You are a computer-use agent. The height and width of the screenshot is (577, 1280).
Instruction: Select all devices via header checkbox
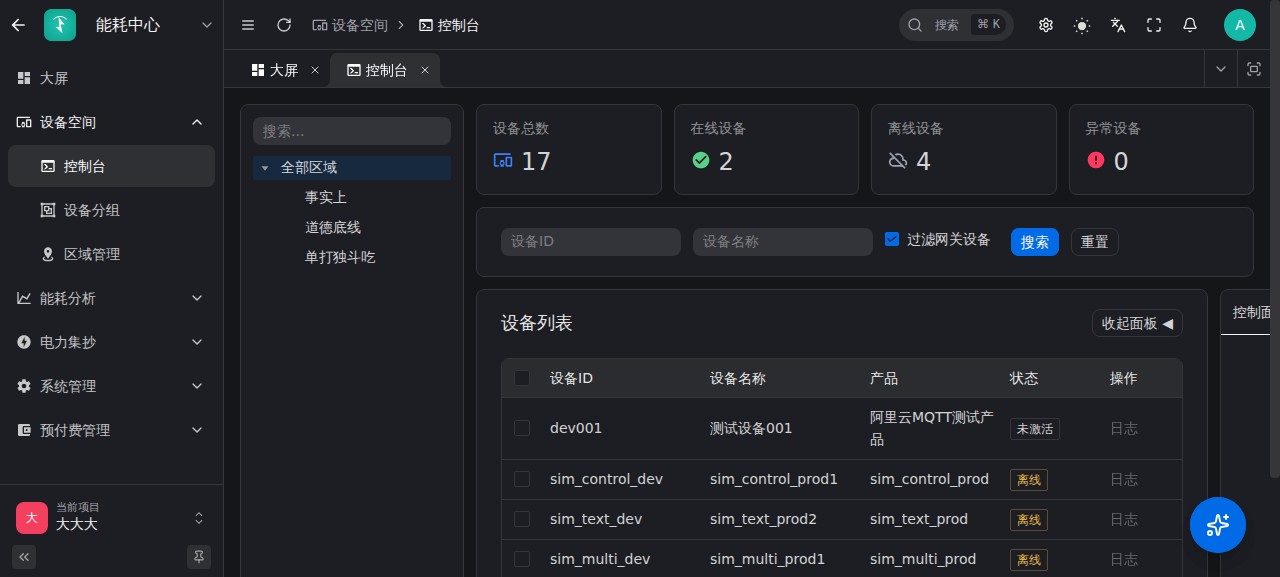pos(522,378)
